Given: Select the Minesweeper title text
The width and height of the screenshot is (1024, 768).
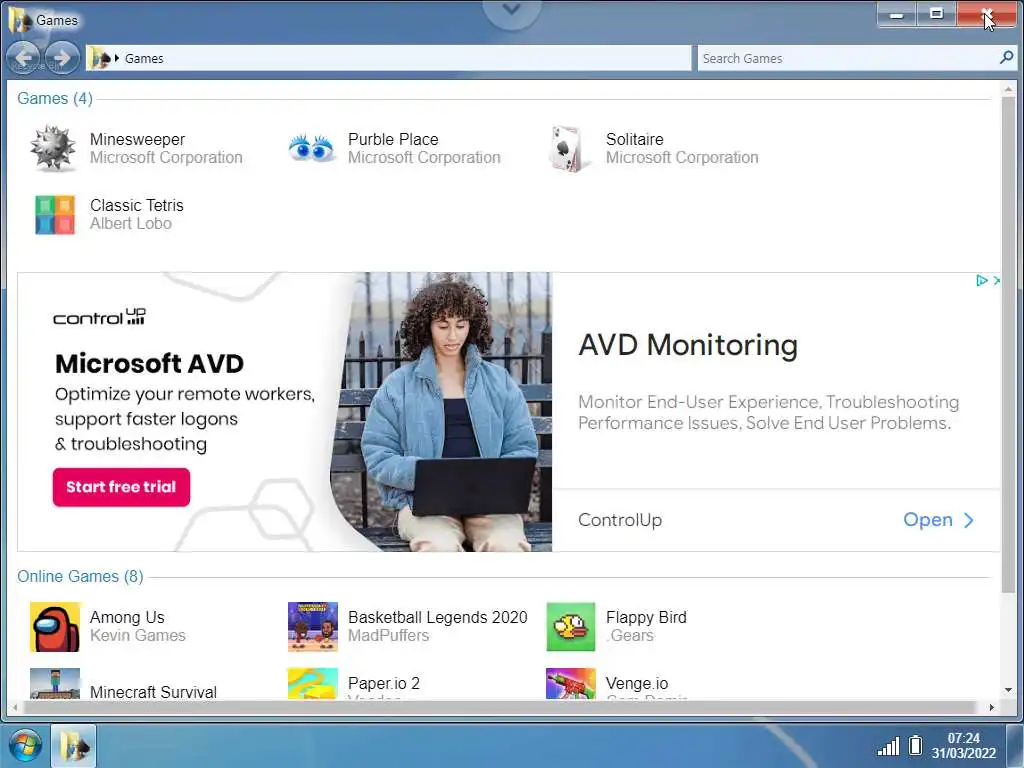Looking at the screenshot, I should 137,140.
